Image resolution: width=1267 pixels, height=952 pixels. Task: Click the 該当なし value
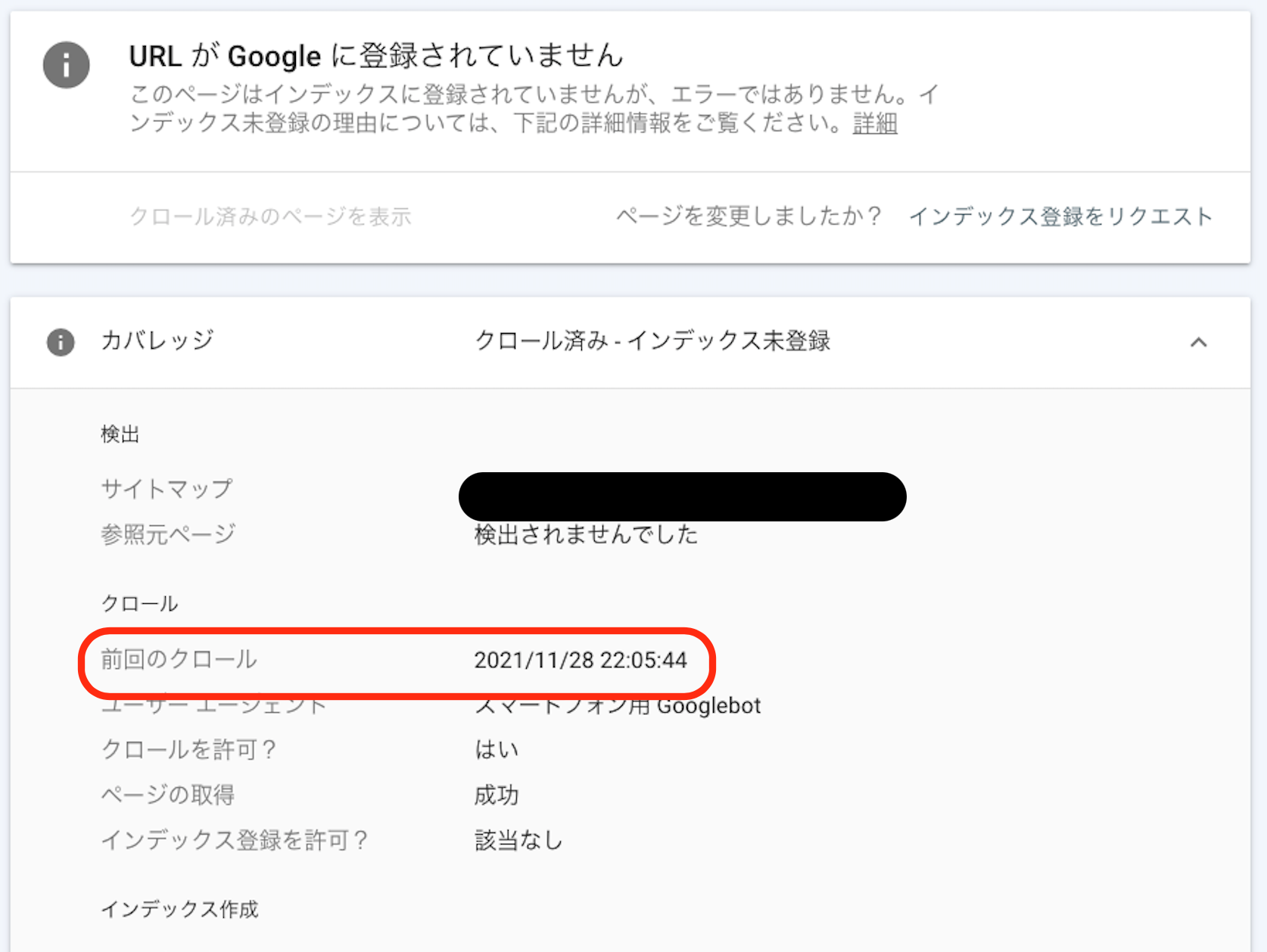click(x=518, y=840)
